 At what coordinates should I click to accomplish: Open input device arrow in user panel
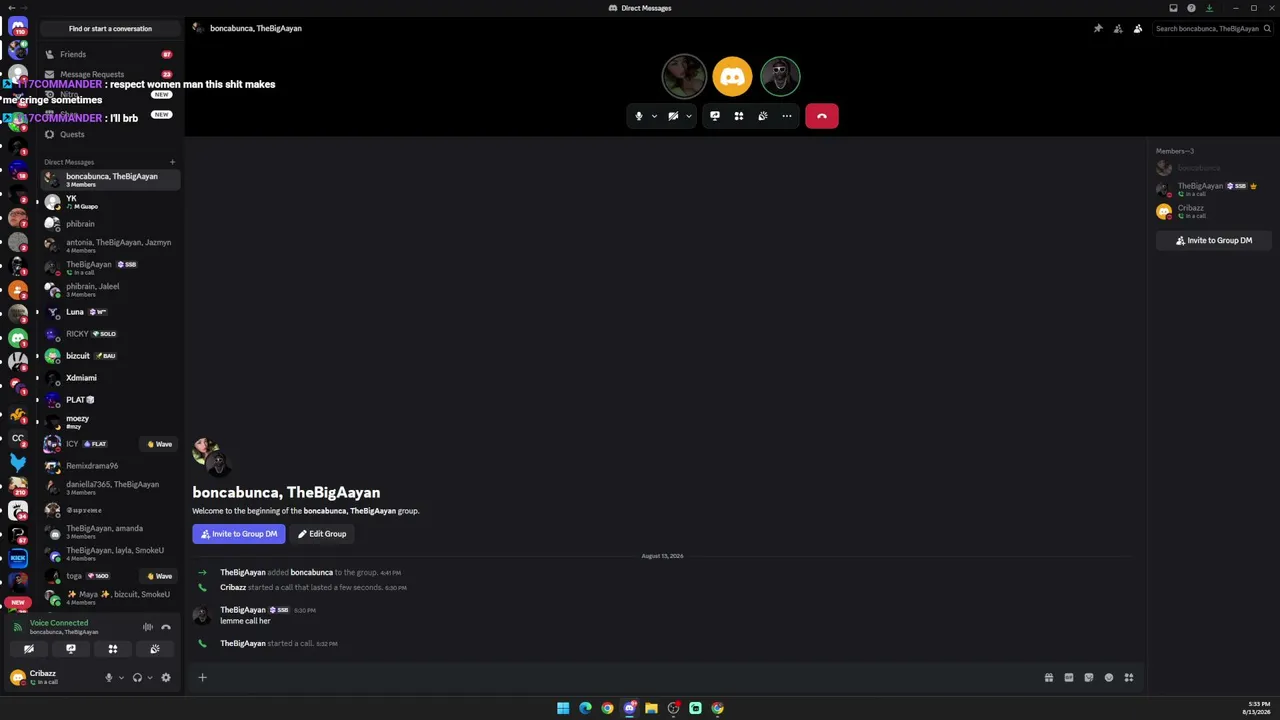point(121,678)
